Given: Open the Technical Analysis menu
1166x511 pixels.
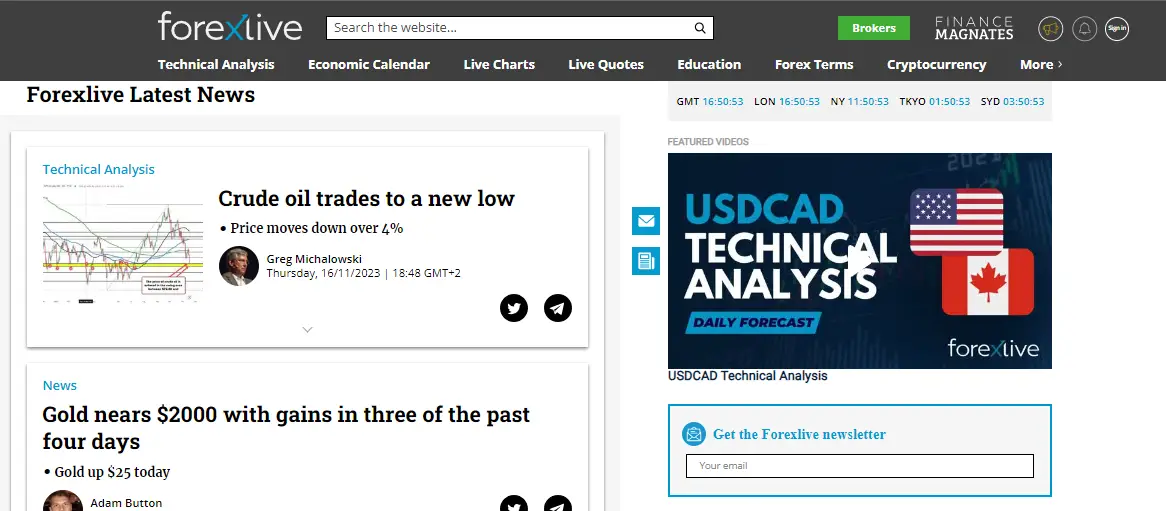Looking at the screenshot, I should (216, 65).
